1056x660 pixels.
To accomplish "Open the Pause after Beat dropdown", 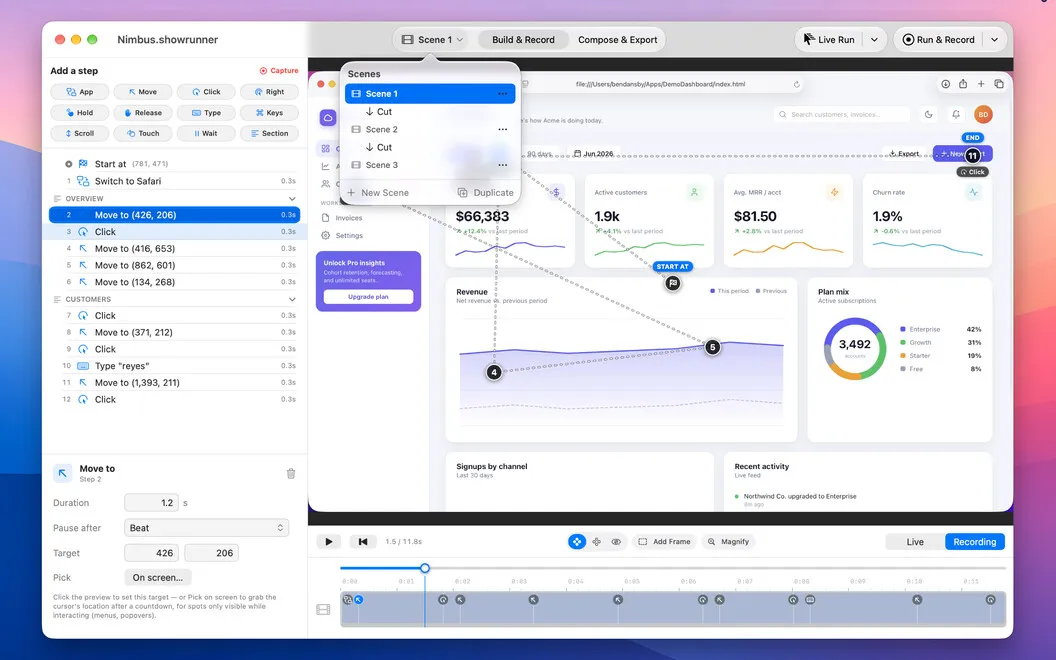I will pyautogui.click(x=207, y=528).
